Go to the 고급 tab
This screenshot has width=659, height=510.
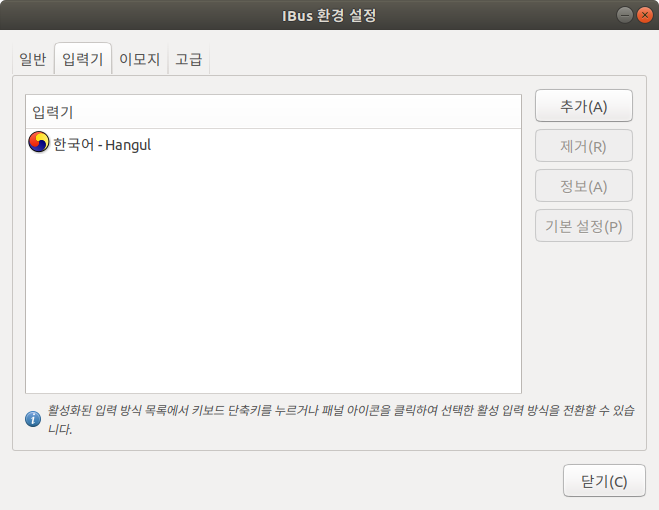tap(189, 59)
